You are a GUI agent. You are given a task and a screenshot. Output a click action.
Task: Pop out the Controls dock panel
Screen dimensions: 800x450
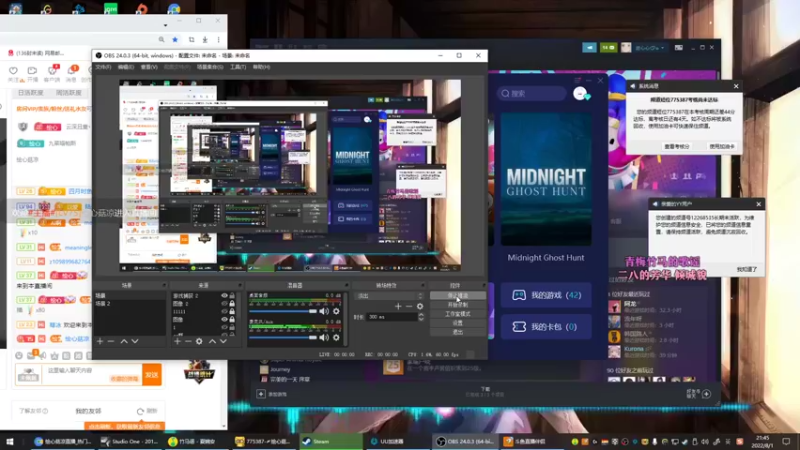[483, 285]
